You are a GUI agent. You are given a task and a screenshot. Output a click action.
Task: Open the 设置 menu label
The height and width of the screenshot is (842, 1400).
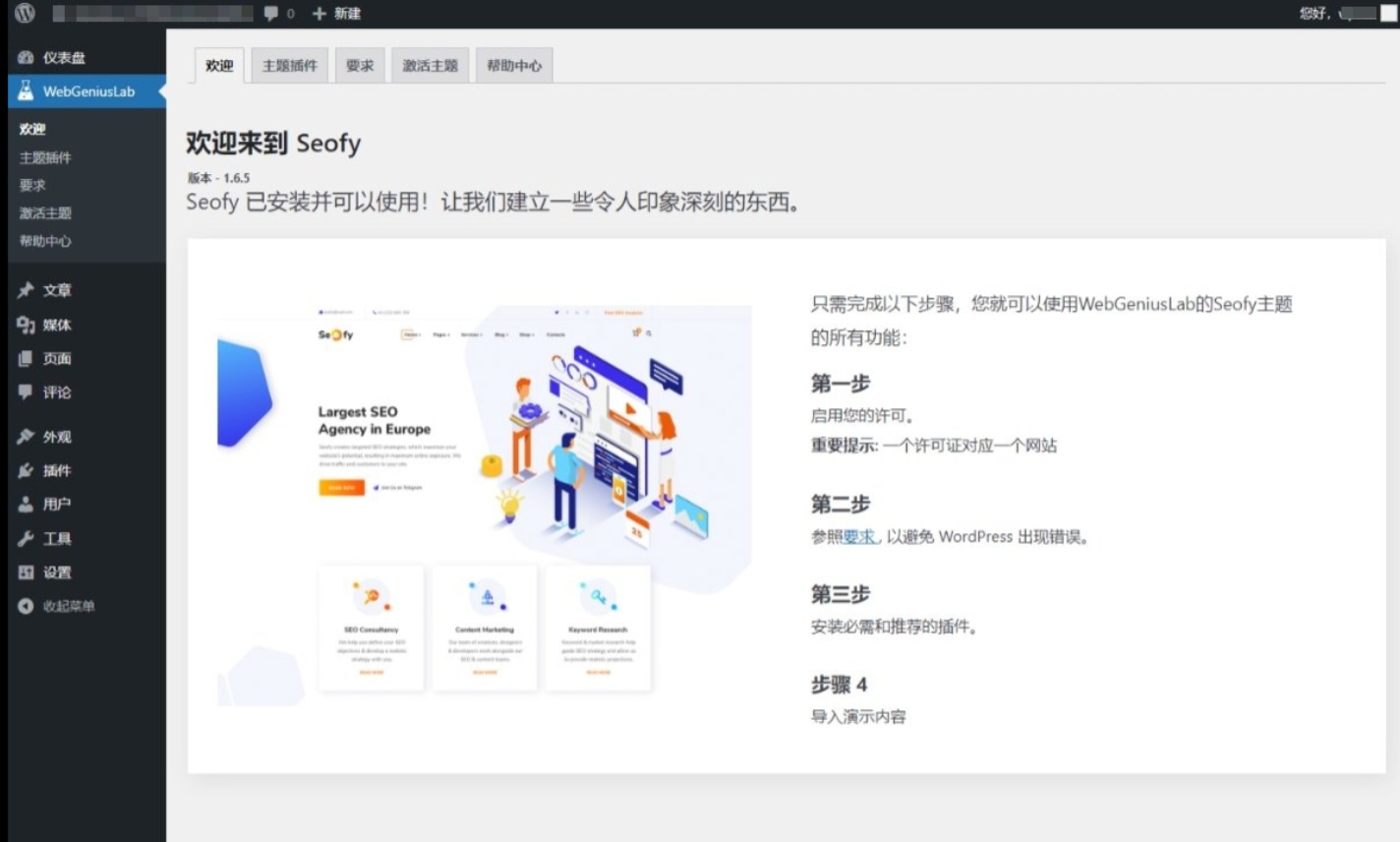tap(57, 572)
